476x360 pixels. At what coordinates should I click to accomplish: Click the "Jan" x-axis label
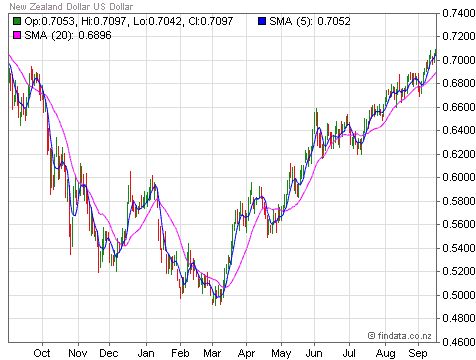[x=146, y=353]
